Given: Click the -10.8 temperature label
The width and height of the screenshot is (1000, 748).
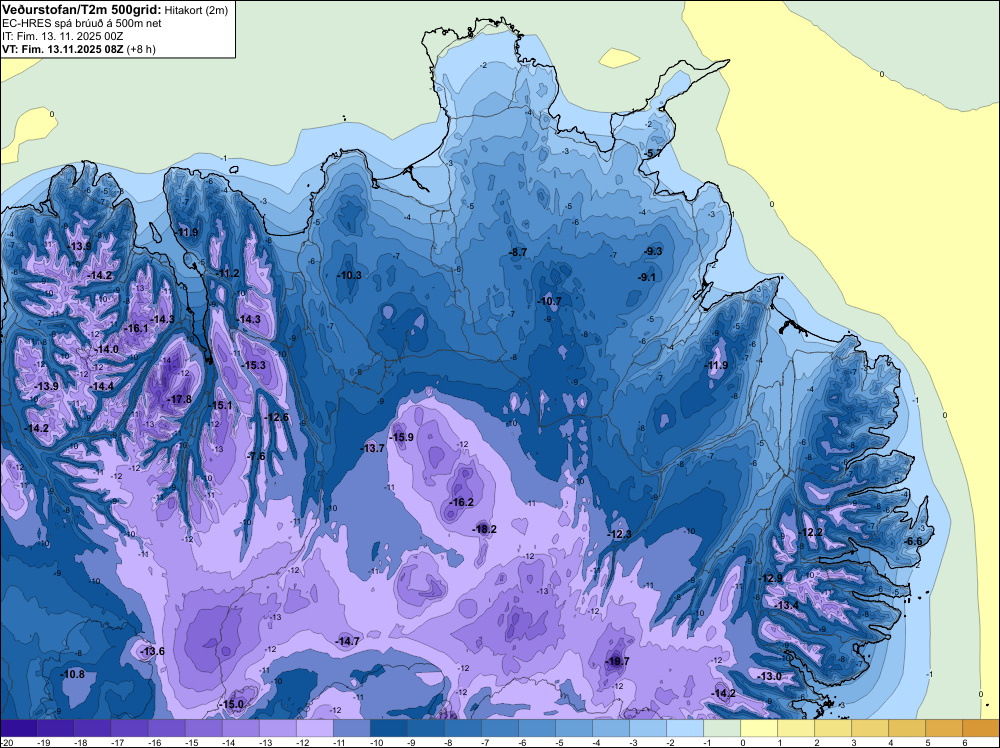Looking at the screenshot, I should click(x=73, y=674).
